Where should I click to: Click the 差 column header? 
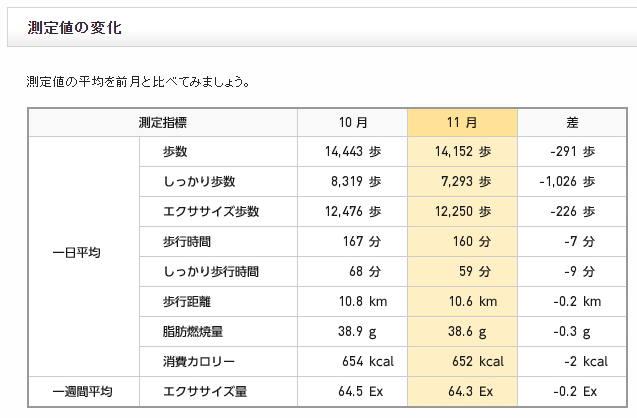(572, 122)
